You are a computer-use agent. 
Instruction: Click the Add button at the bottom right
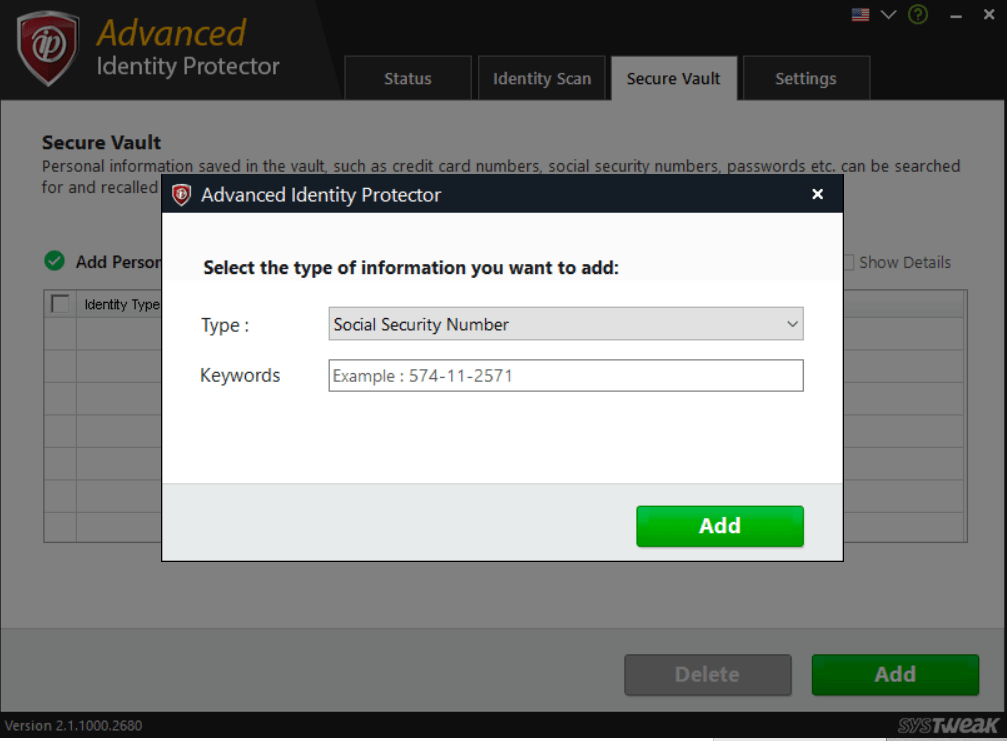click(x=895, y=675)
